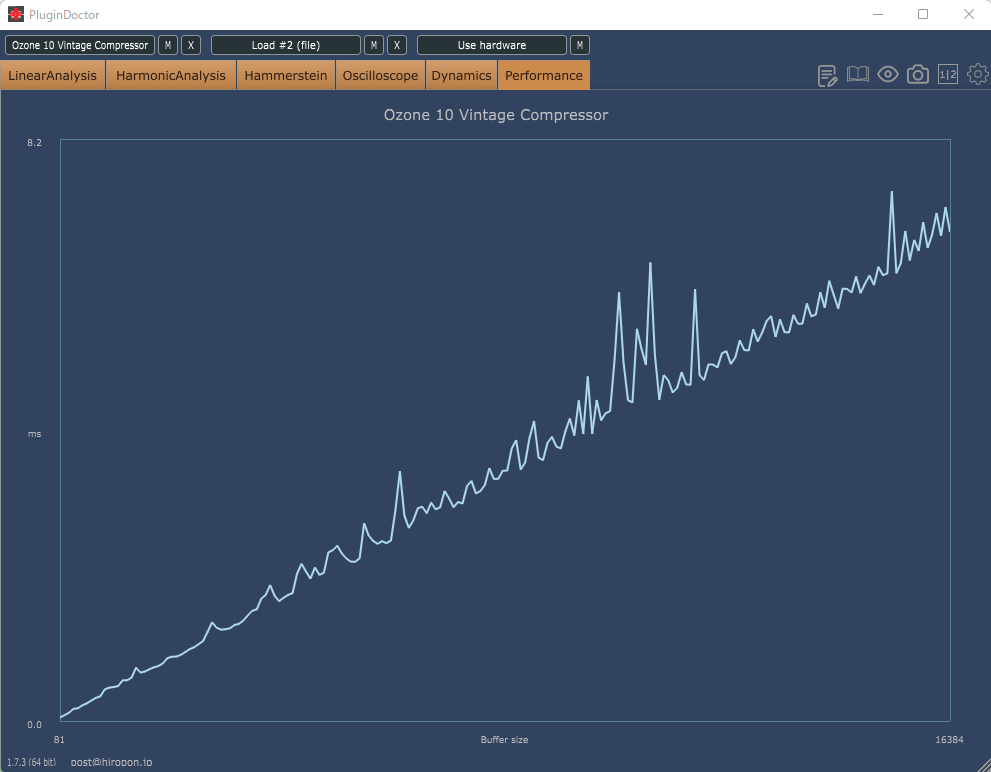Toggle M button next to Load #2 slot
The image size is (991, 772).
click(x=374, y=45)
